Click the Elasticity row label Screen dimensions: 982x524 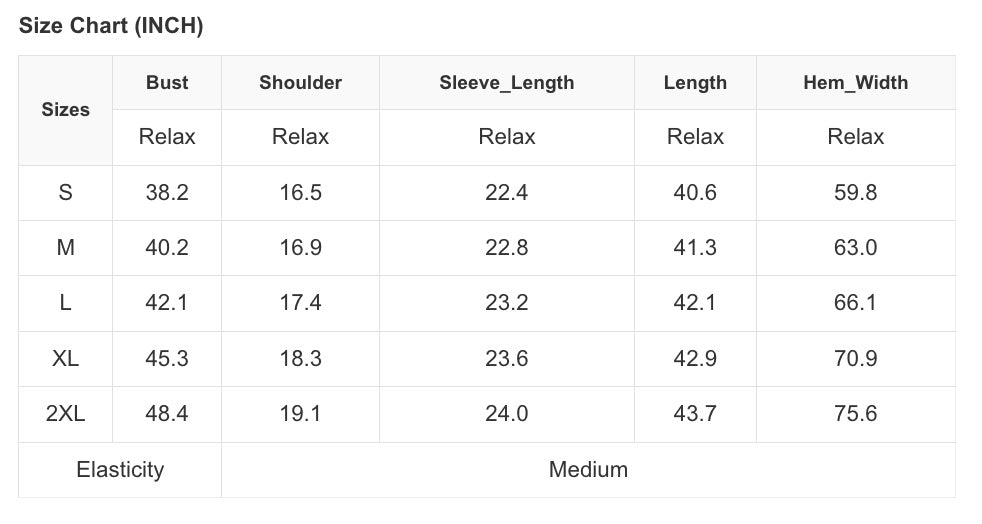point(120,469)
